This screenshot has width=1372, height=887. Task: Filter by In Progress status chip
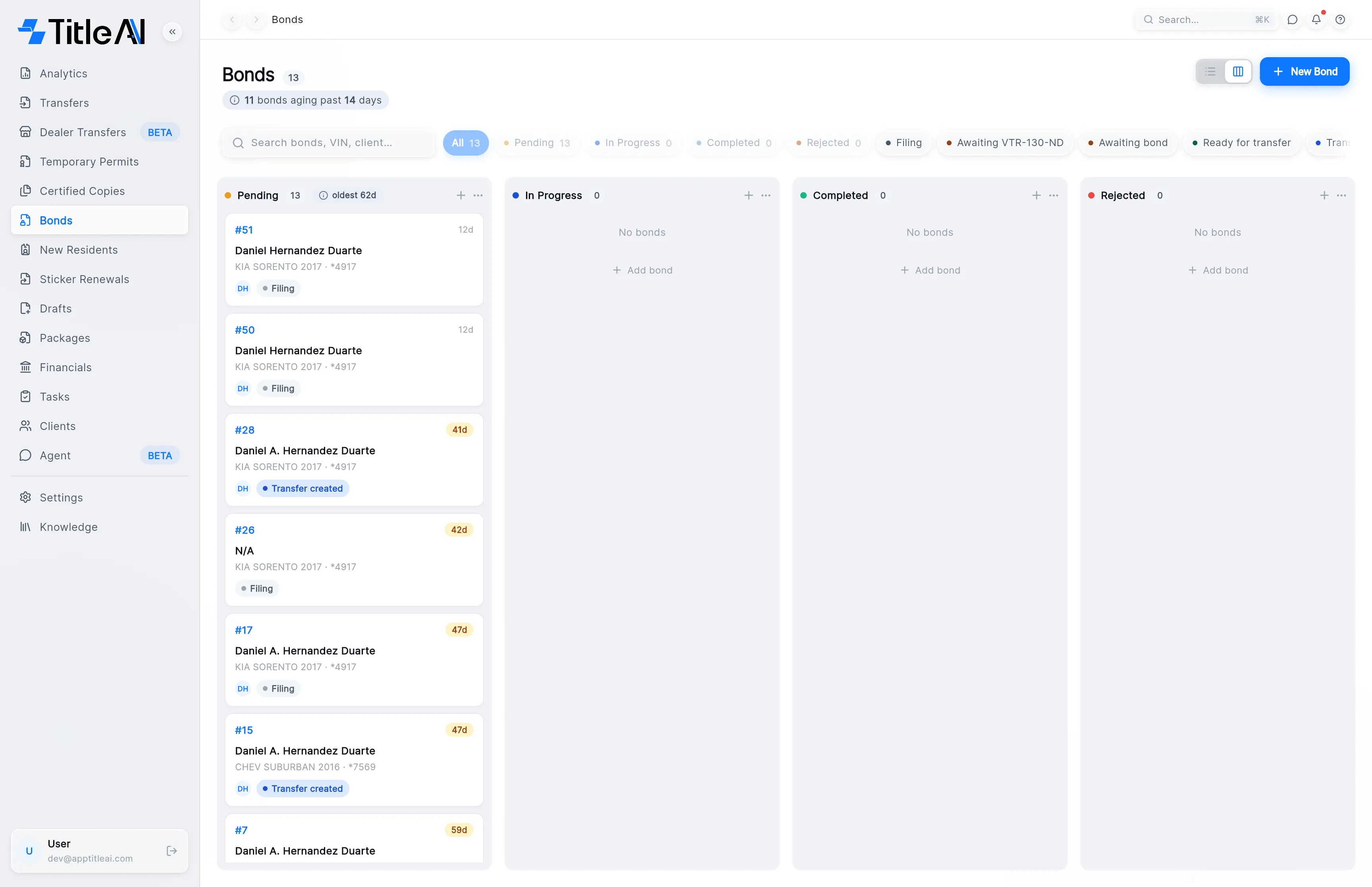[633, 143]
